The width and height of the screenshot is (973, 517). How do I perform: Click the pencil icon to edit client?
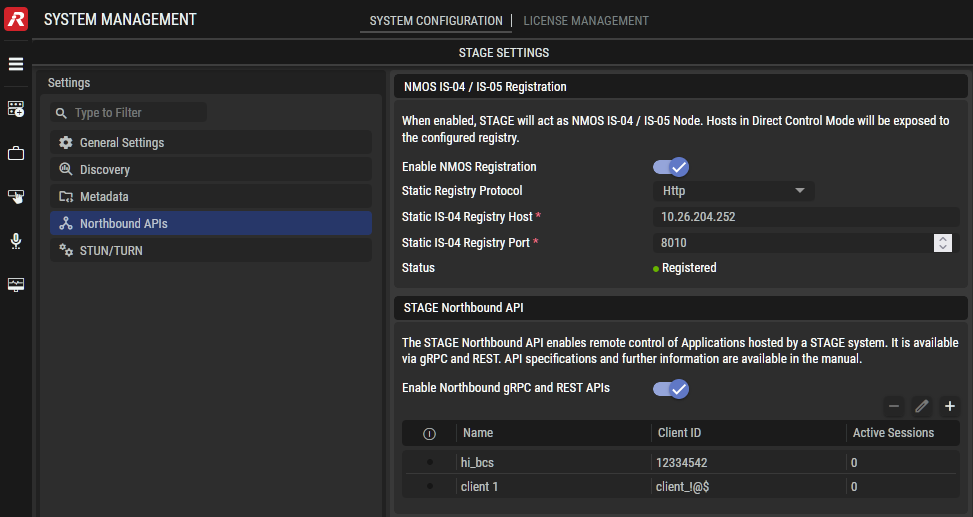pos(921,406)
